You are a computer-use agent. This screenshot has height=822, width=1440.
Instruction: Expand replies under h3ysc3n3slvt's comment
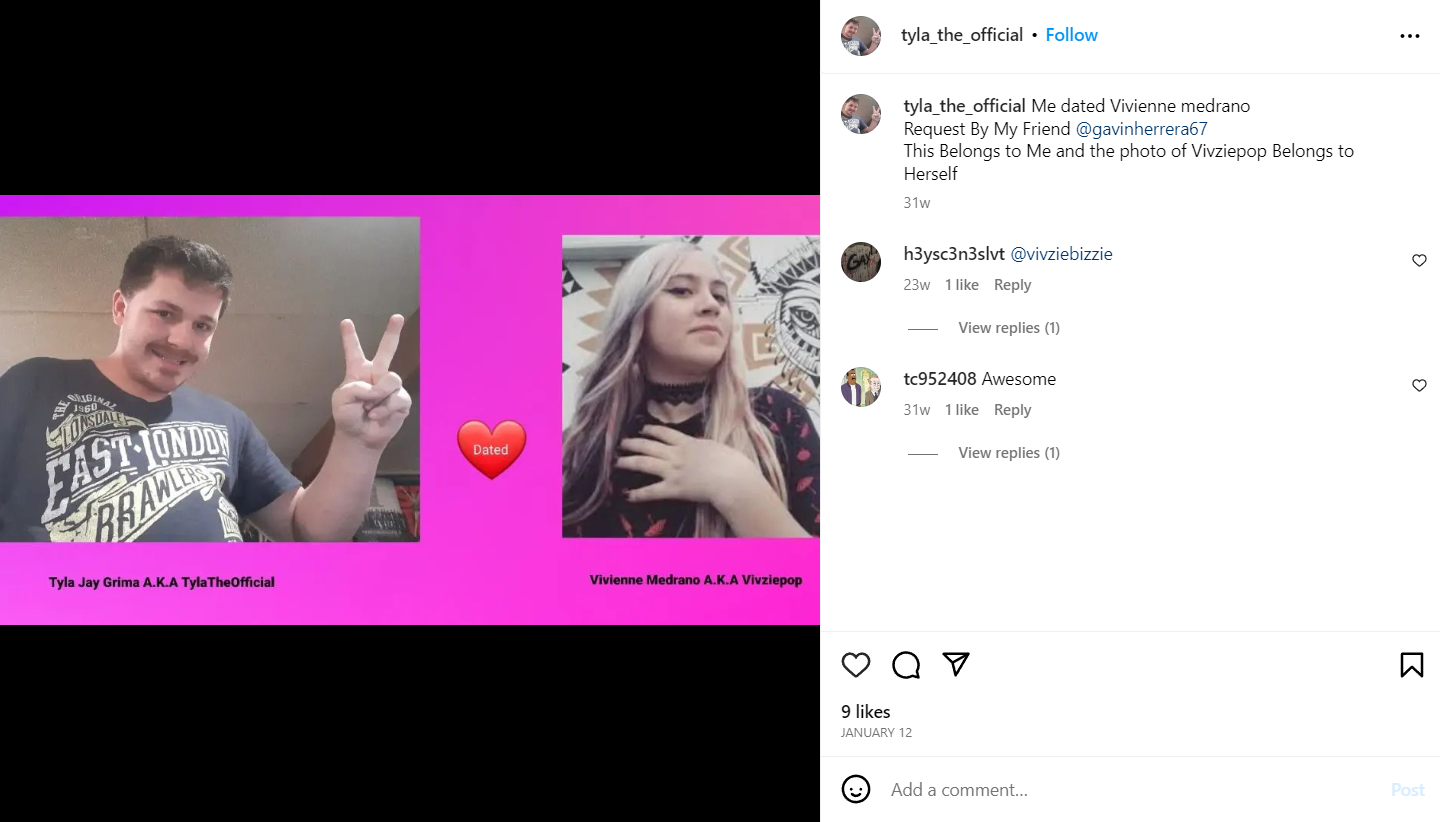[x=1009, y=328]
